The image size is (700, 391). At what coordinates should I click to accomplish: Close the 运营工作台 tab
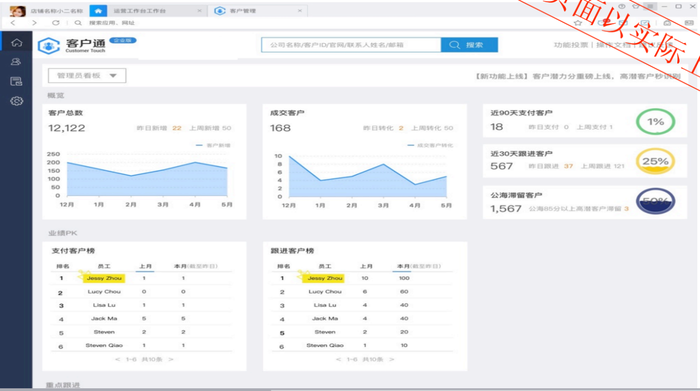coord(199,11)
